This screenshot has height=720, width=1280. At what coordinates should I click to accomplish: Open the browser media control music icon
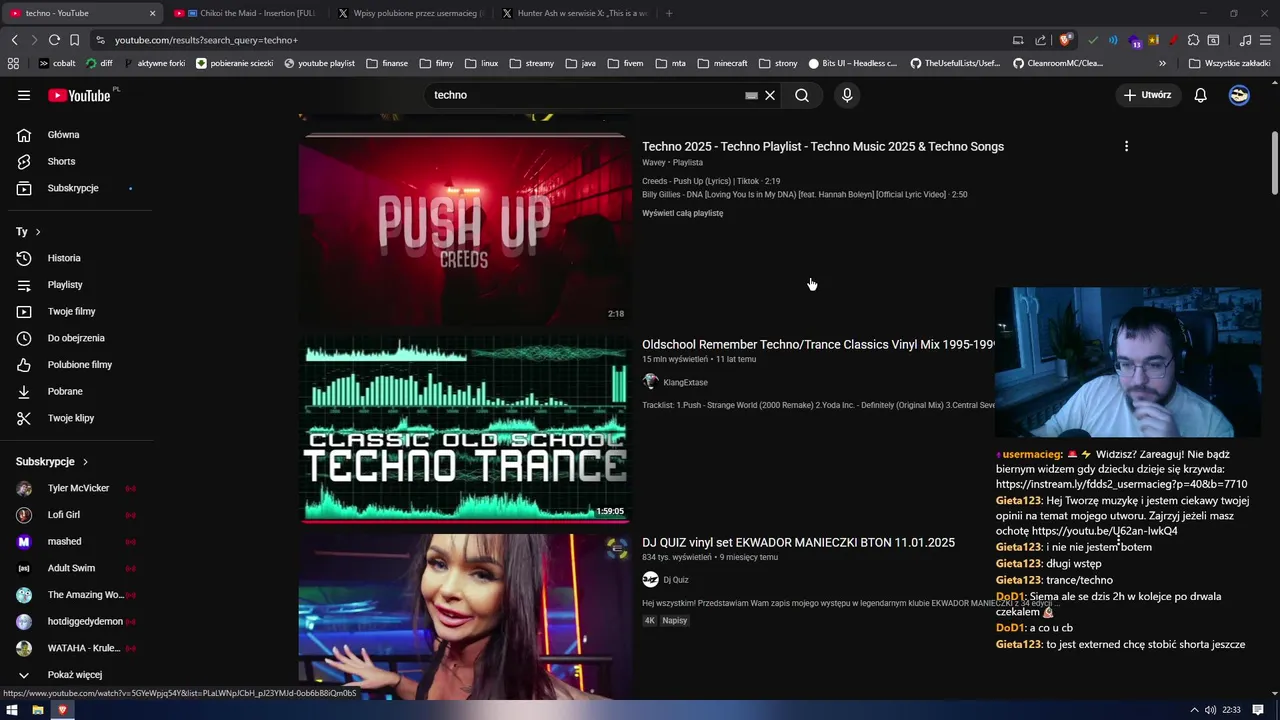point(1245,40)
